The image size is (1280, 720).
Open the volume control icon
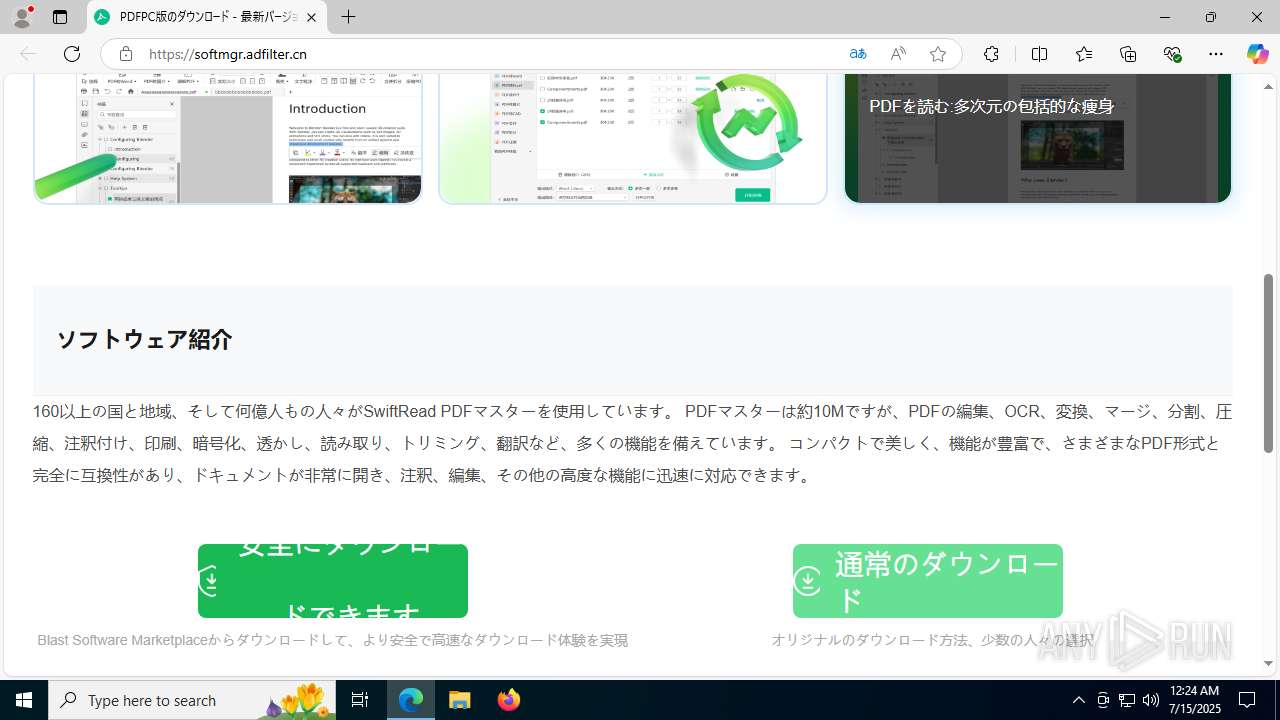pos(1151,700)
